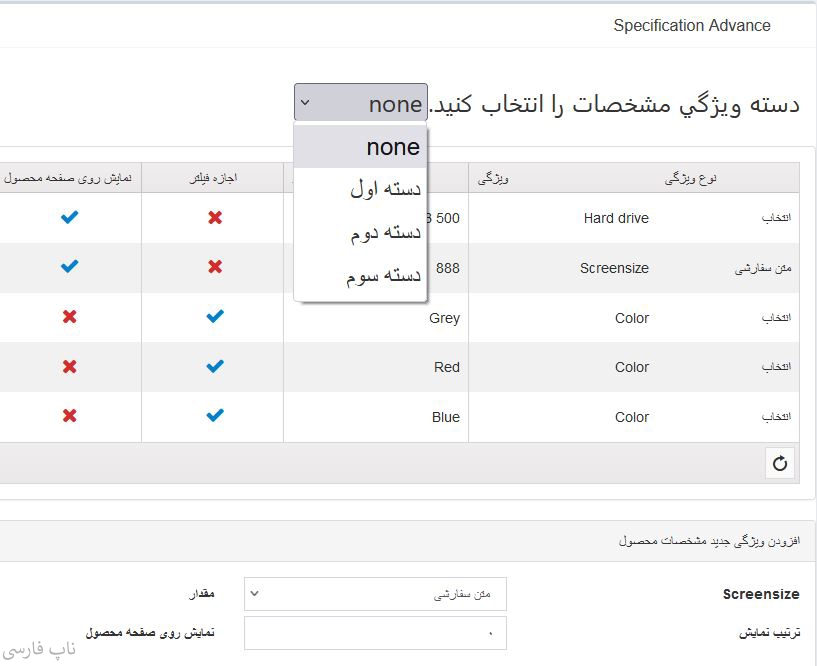Toggle red X product-page icon in Blue row
The width and height of the screenshot is (817, 666).
point(69,416)
